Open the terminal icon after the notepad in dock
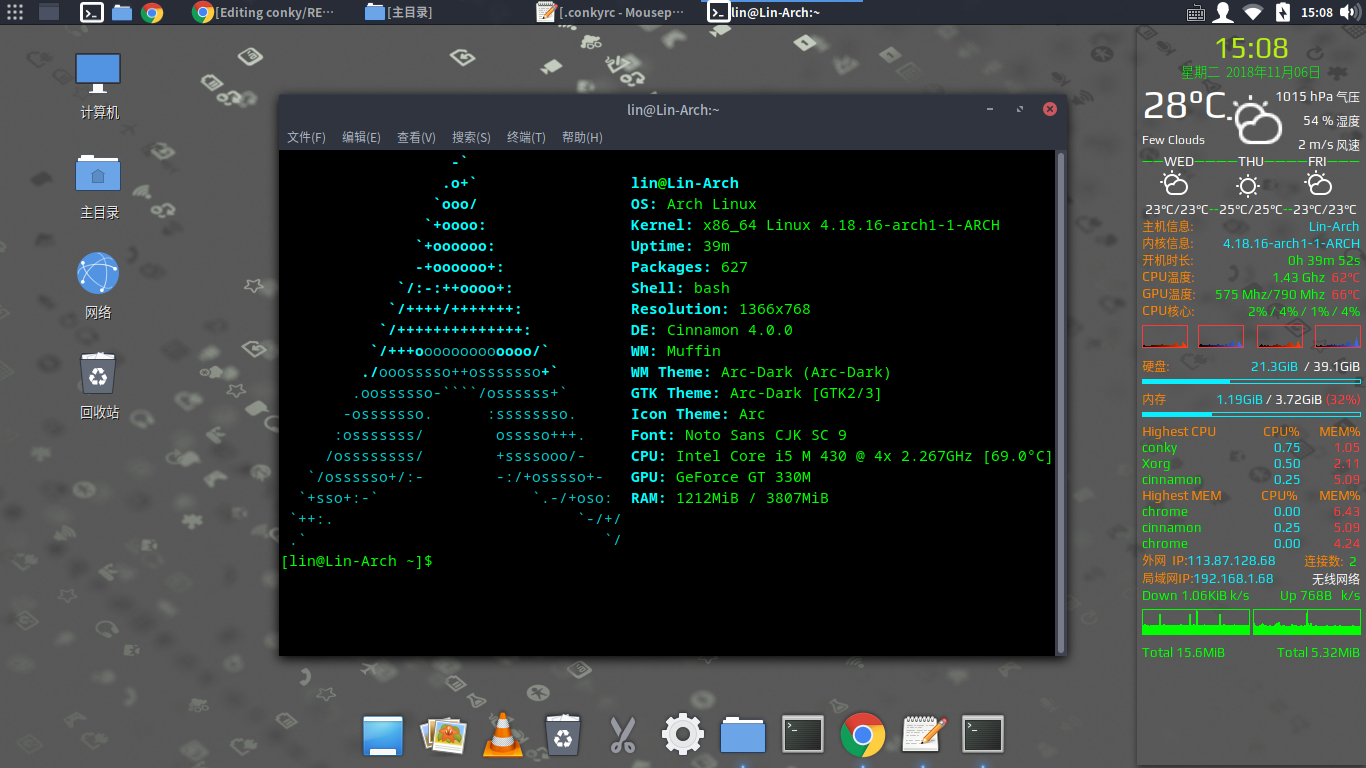1366x768 pixels. click(983, 736)
